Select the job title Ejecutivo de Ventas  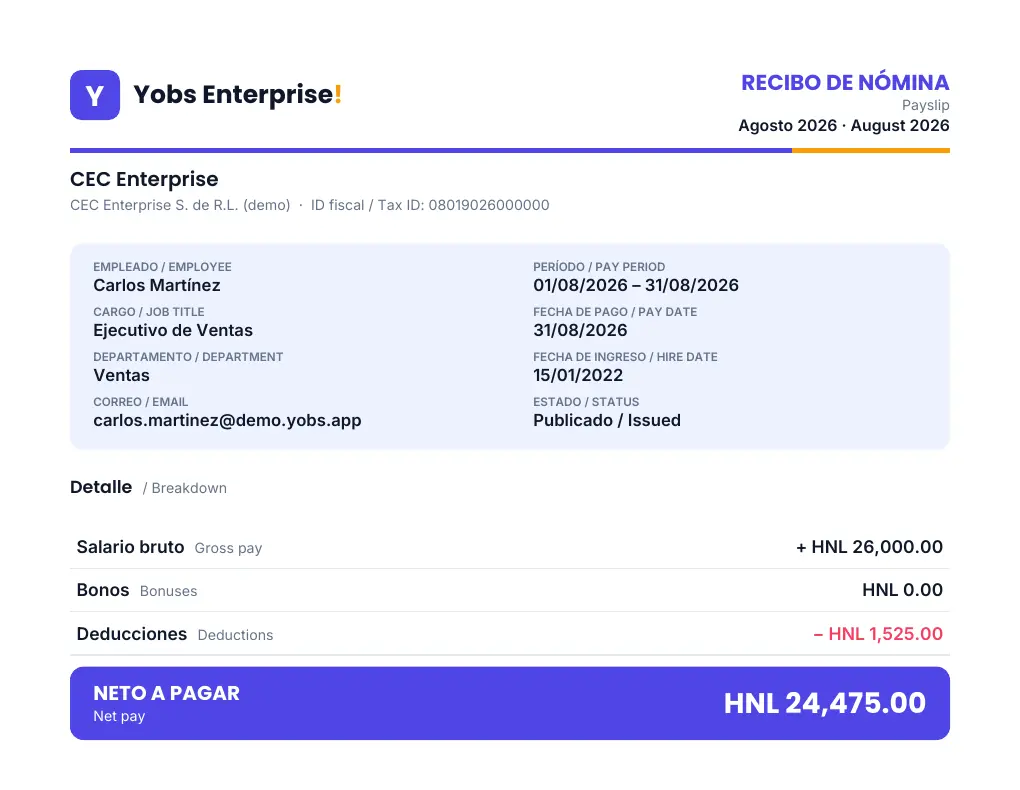click(172, 330)
